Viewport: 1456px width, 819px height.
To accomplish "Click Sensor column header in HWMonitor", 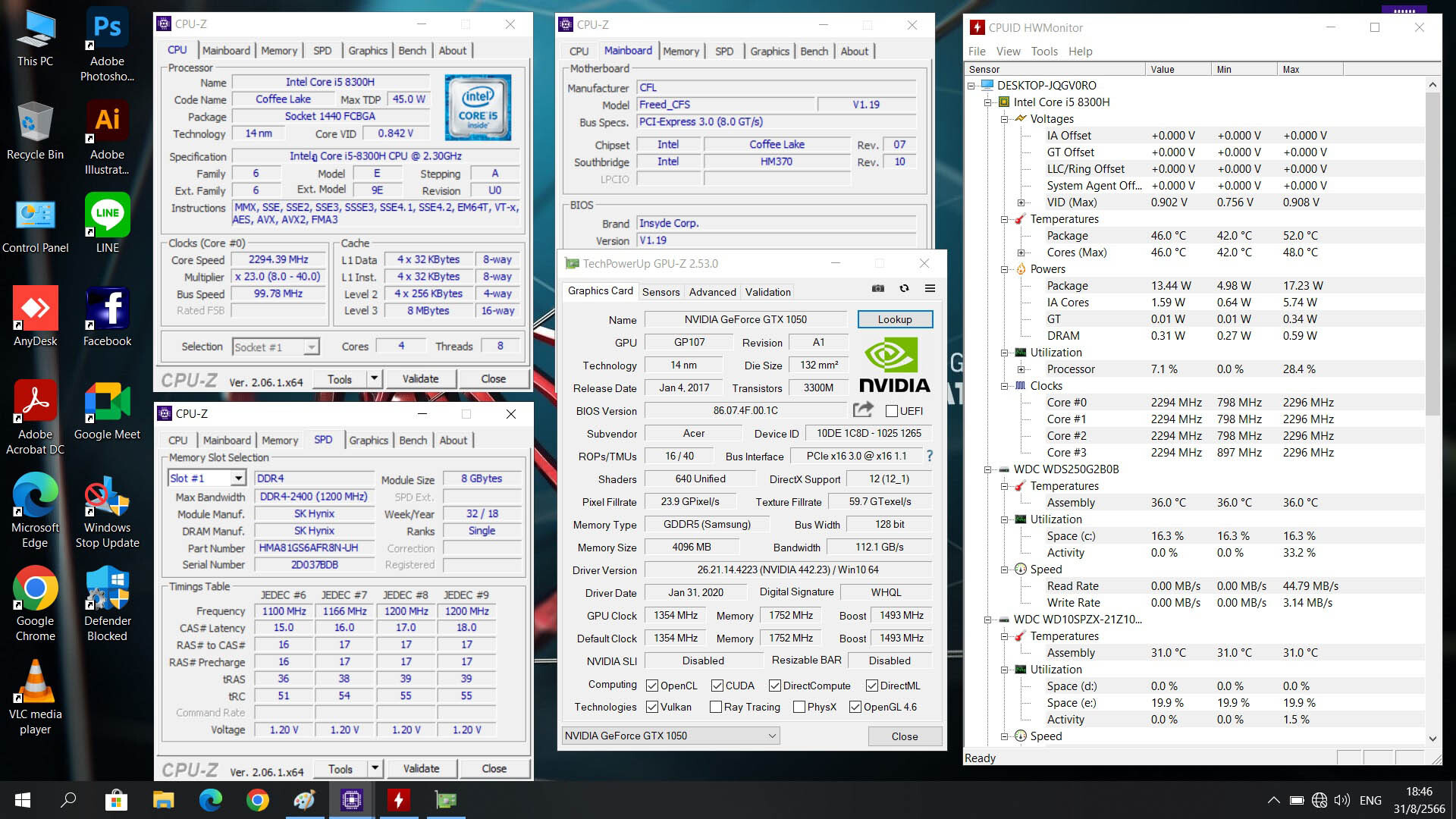I will pos(1054,69).
